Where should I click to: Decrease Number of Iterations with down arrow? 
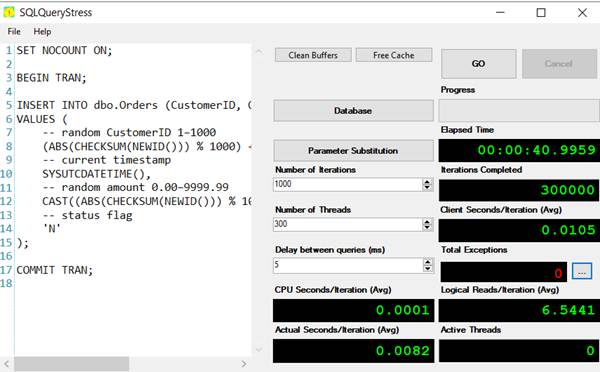point(427,187)
